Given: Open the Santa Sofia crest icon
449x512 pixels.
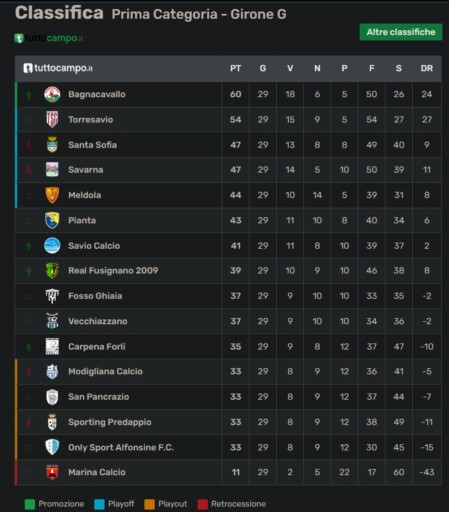Looking at the screenshot, I should click(52, 145).
